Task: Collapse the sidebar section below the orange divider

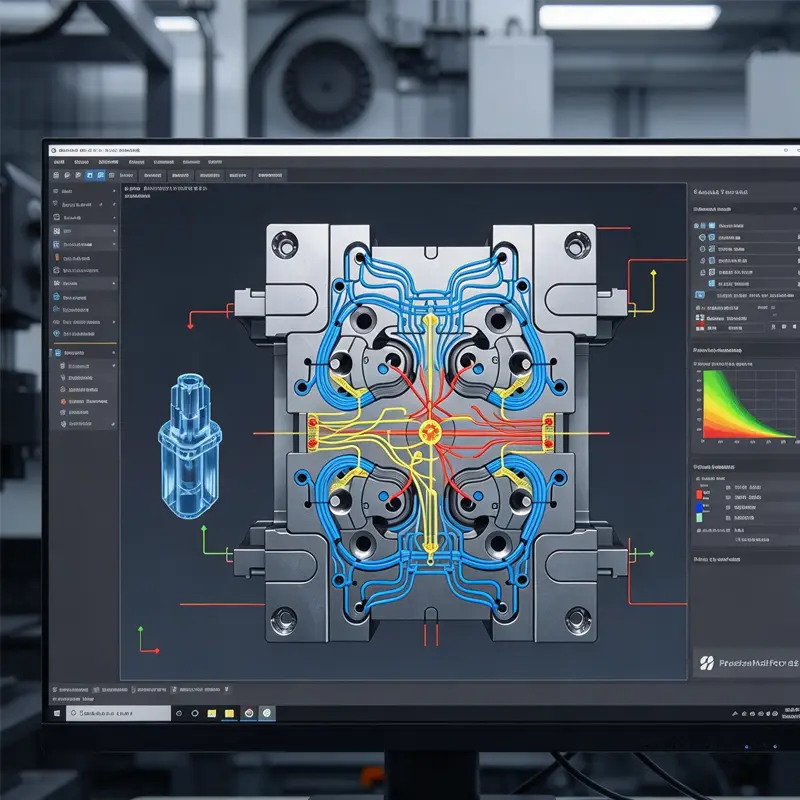Action: point(114,353)
